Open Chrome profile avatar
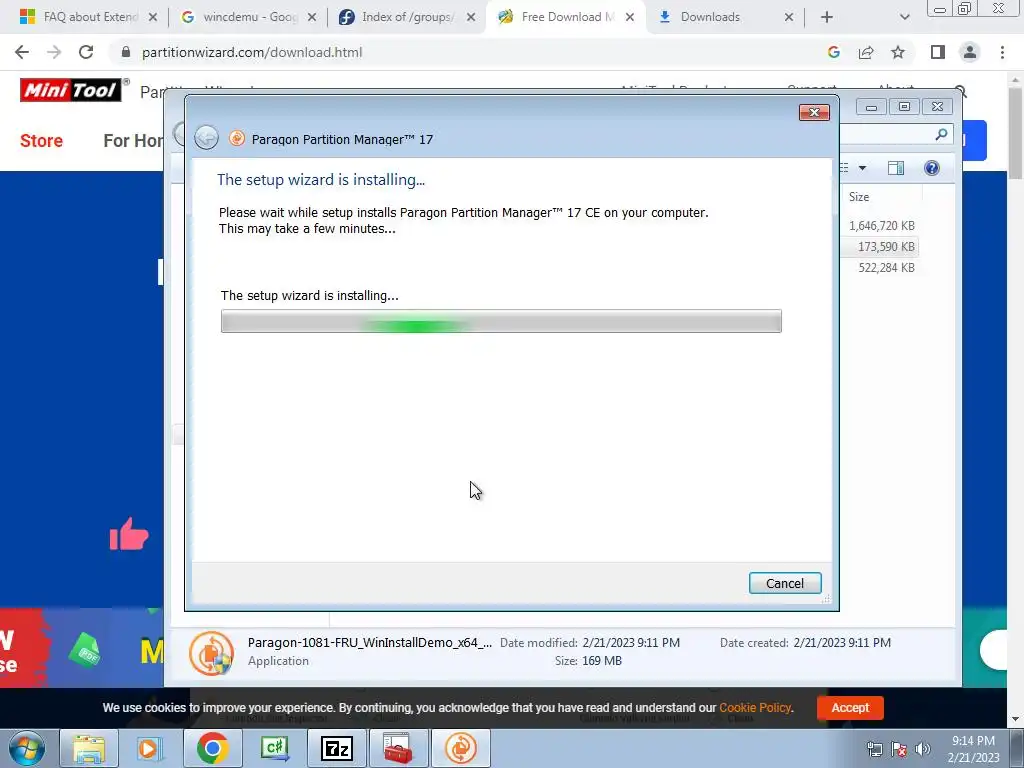 (970, 52)
